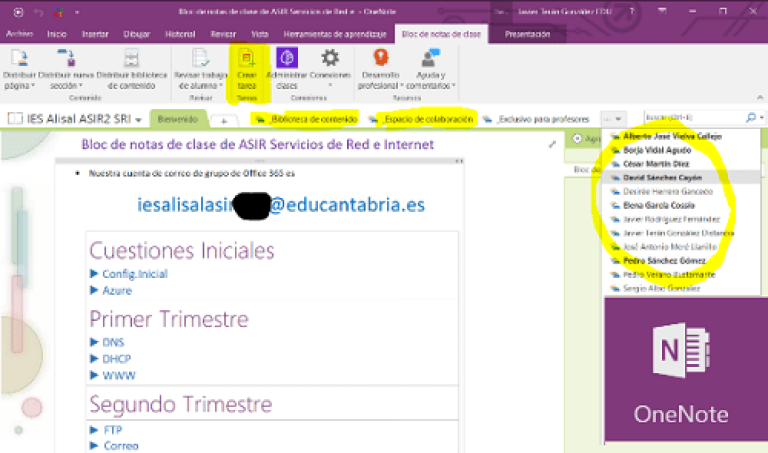Open Biblioteca de contenido section group
The image size is (768, 453).
click(x=307, y=119)
